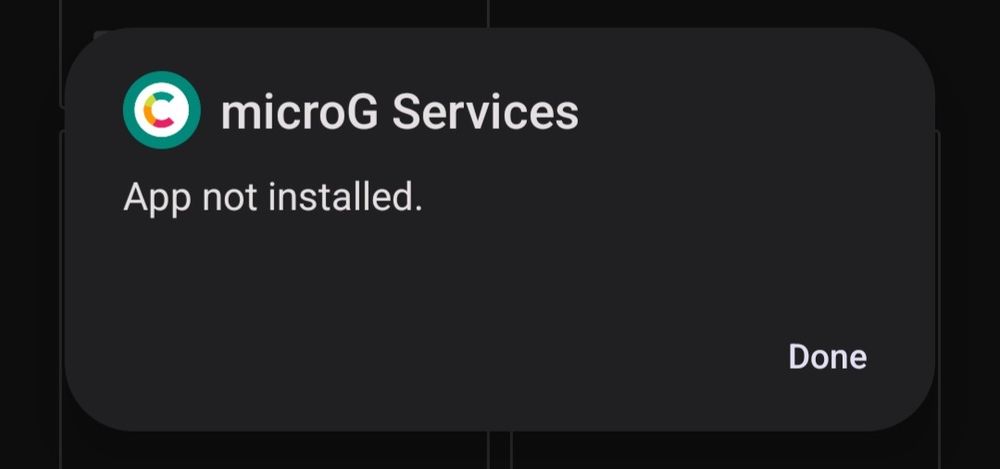Click the word Services in the title

click(x=485, y=112)
